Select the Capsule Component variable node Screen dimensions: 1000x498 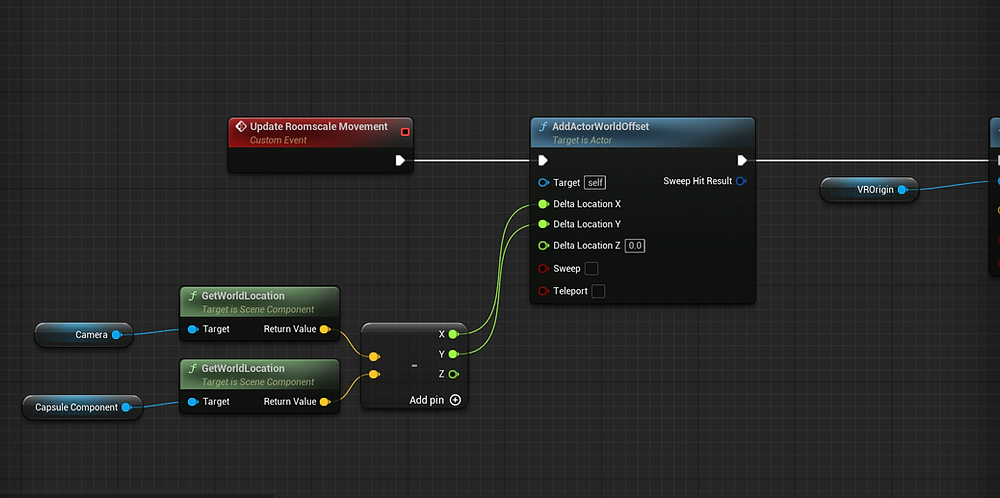coord(82,407)
